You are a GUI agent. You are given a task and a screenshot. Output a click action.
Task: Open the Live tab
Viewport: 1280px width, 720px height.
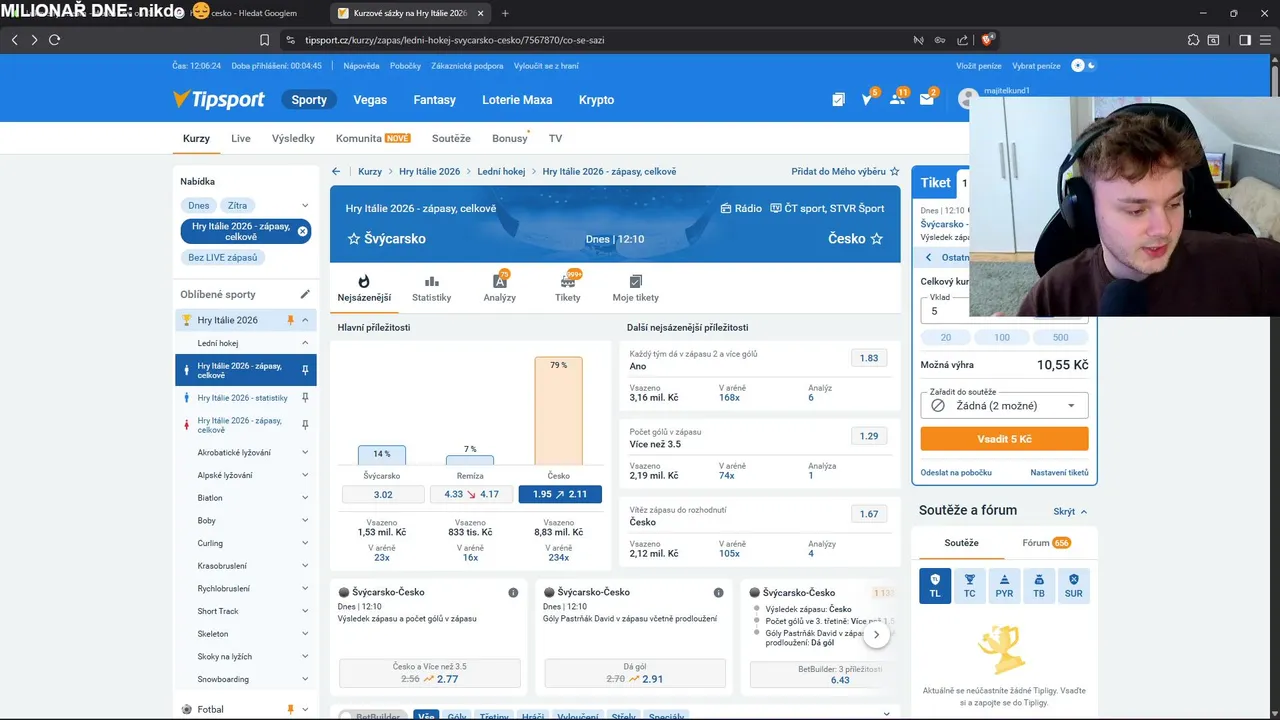pos(241,138)
